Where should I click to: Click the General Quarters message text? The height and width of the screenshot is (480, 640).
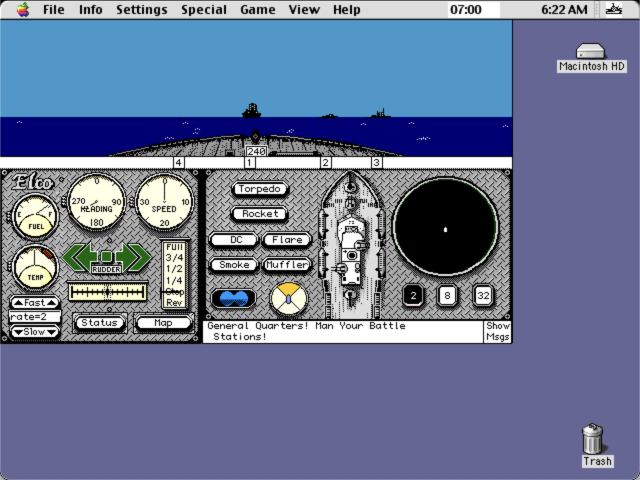click(x=306, y=331)
